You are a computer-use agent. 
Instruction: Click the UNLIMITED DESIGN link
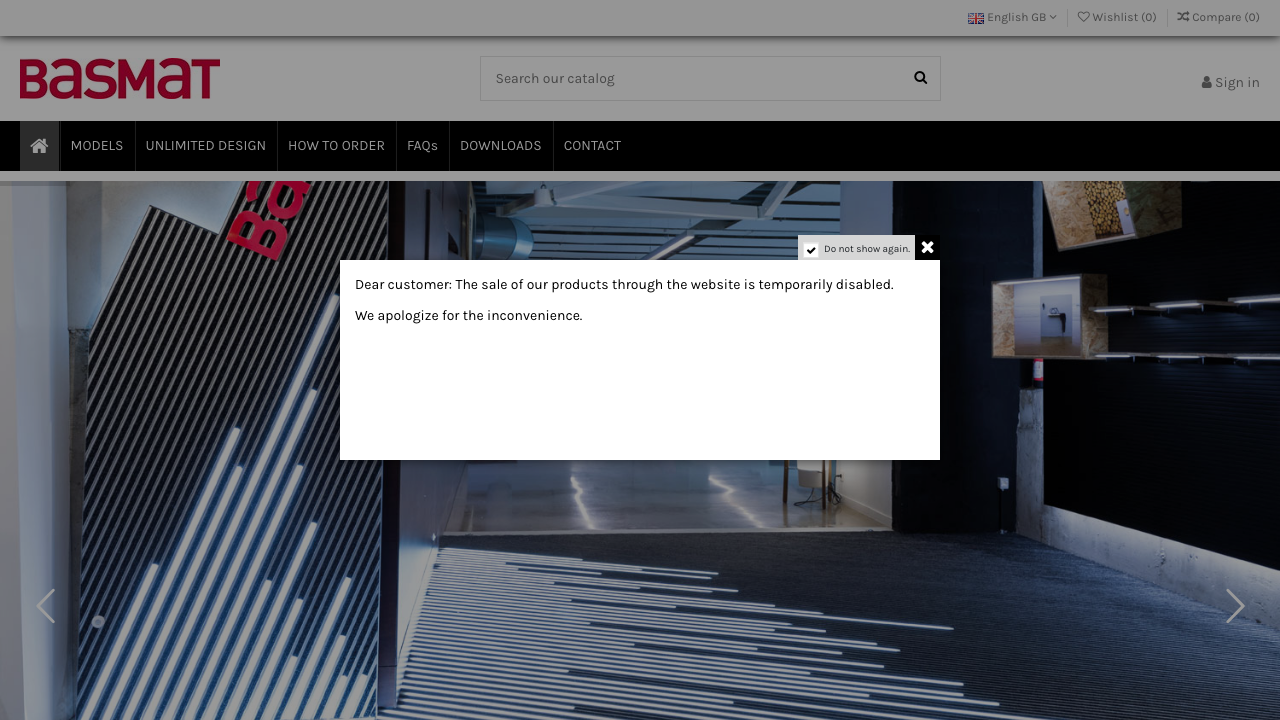click(205, 145)
